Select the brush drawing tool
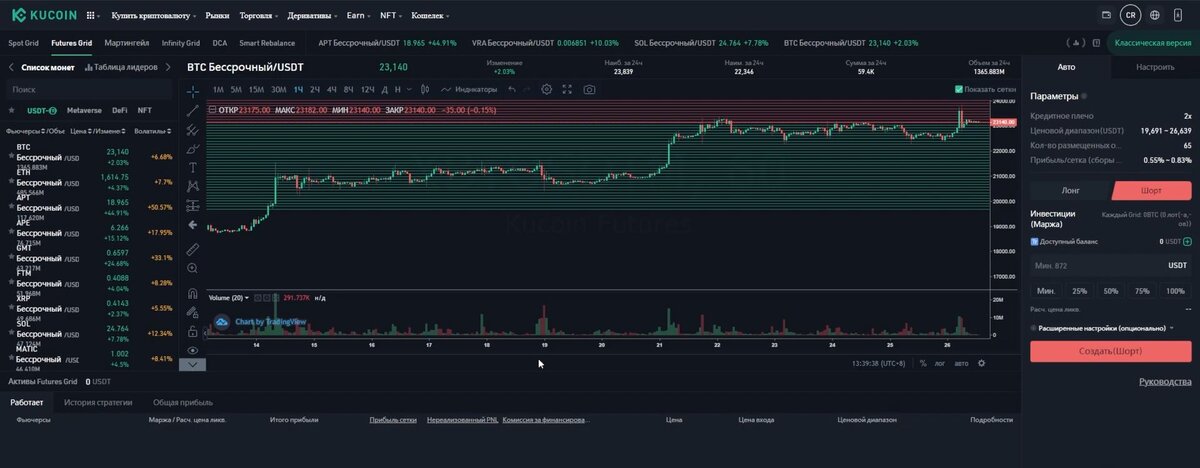This screenshot has height=468, width=1200. (x=193, y=148)
